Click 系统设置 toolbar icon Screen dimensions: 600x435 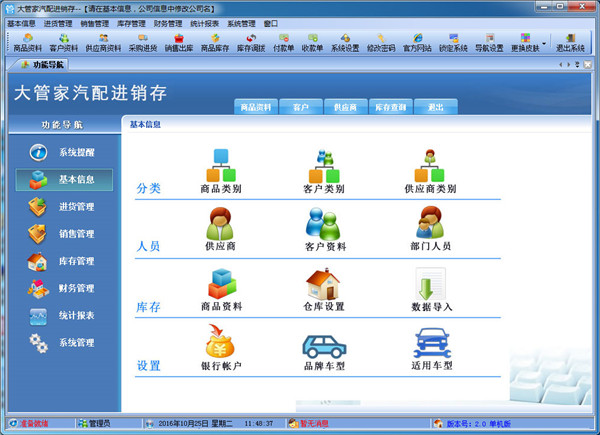click(x=345, y=42)
